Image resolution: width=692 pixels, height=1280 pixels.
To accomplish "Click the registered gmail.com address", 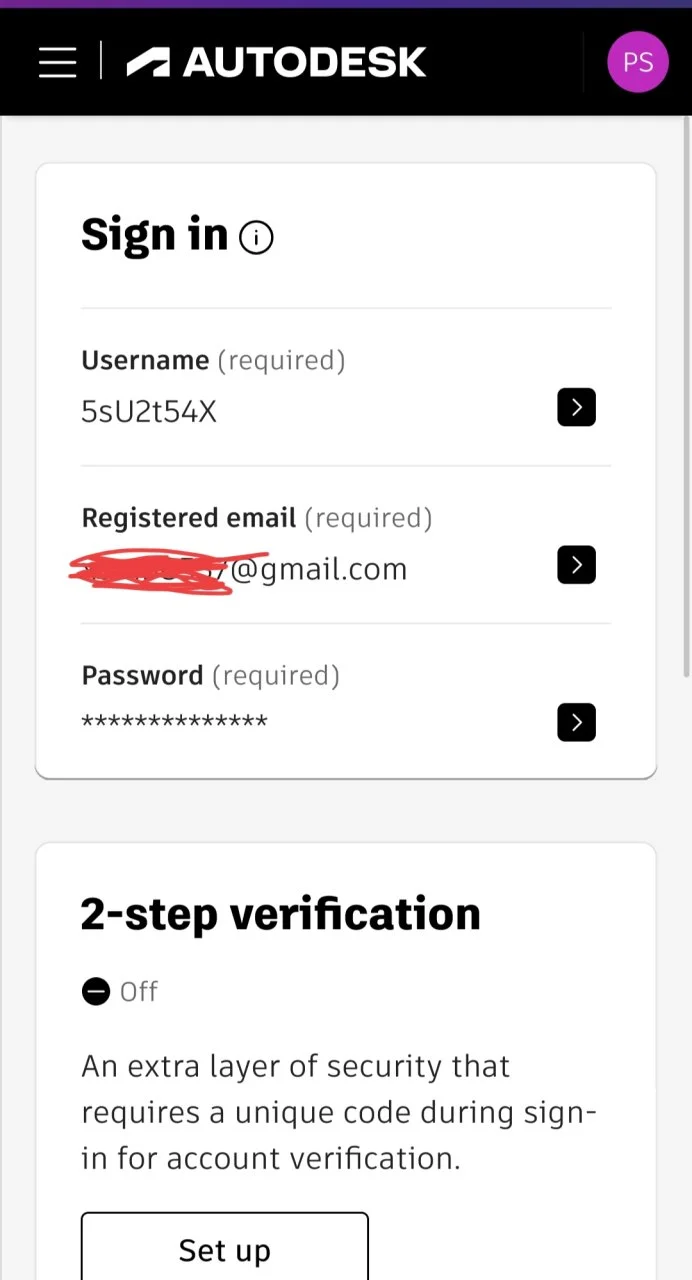I will [x=238, y=570].
